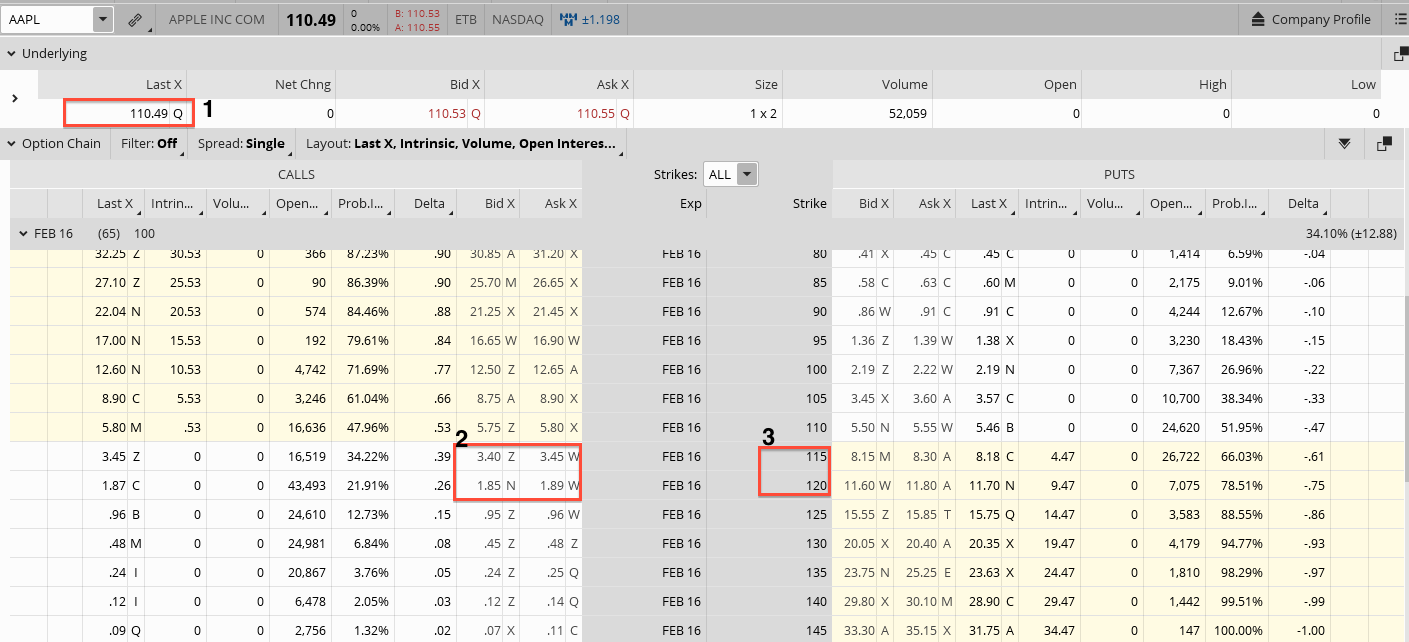The height and width of the screenshot is (642, 1409).
Task: Expand the underlying quote row side arrow
Action: click(14, 98)
